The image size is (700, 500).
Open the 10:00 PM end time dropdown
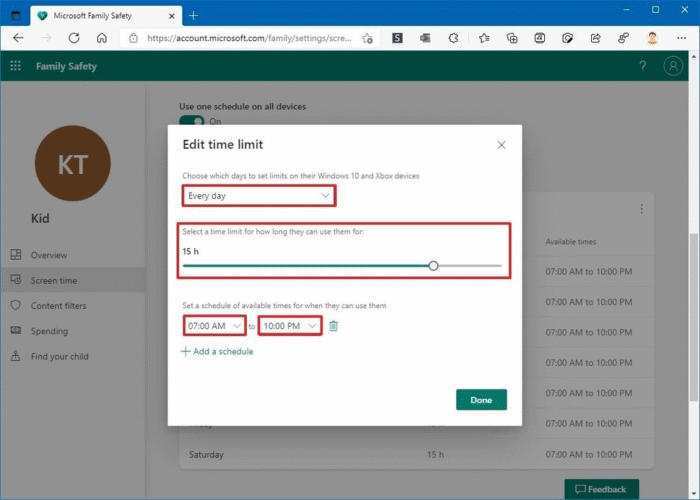point(290,326)
